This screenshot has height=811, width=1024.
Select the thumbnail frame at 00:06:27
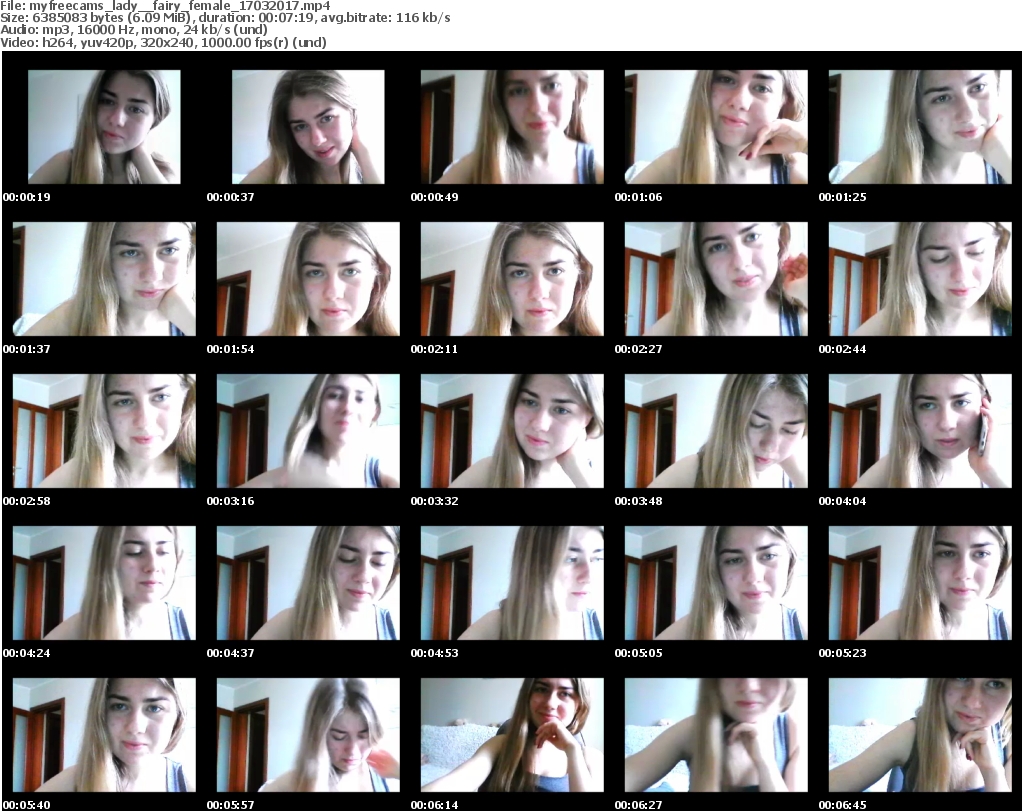click(716, 735)
